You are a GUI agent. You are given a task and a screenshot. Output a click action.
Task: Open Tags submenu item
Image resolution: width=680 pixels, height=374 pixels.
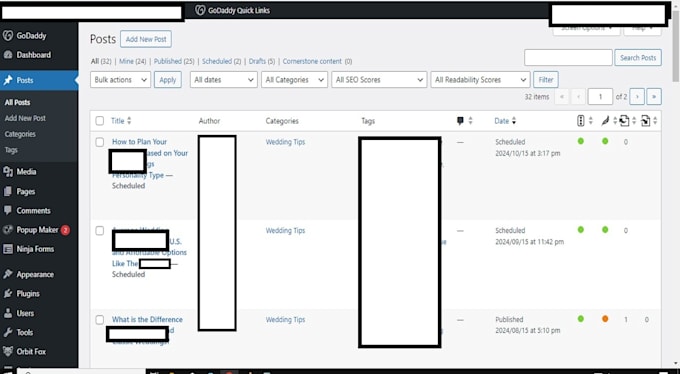pos(11,150)
